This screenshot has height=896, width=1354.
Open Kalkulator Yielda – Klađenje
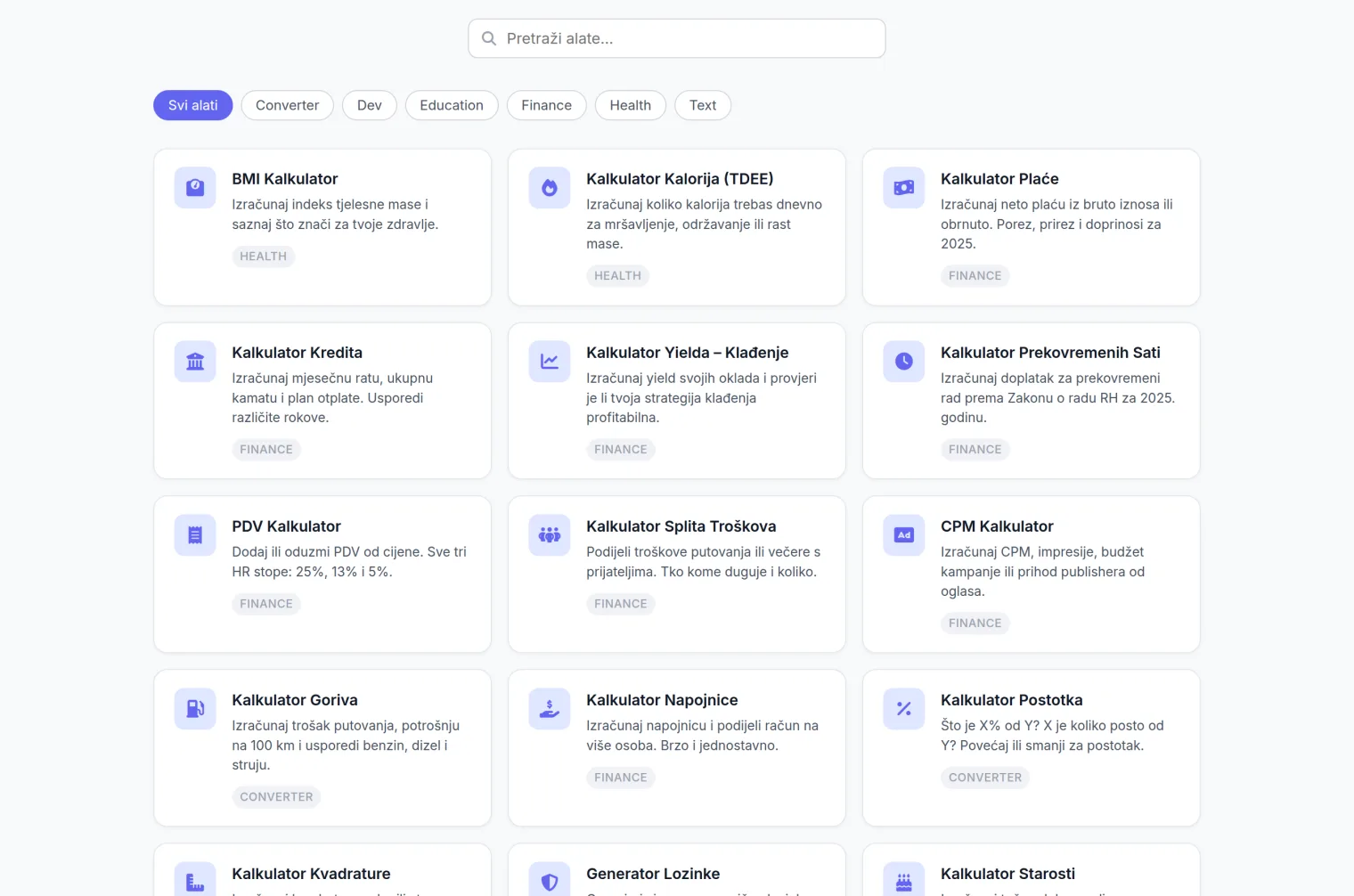[677, 401]
